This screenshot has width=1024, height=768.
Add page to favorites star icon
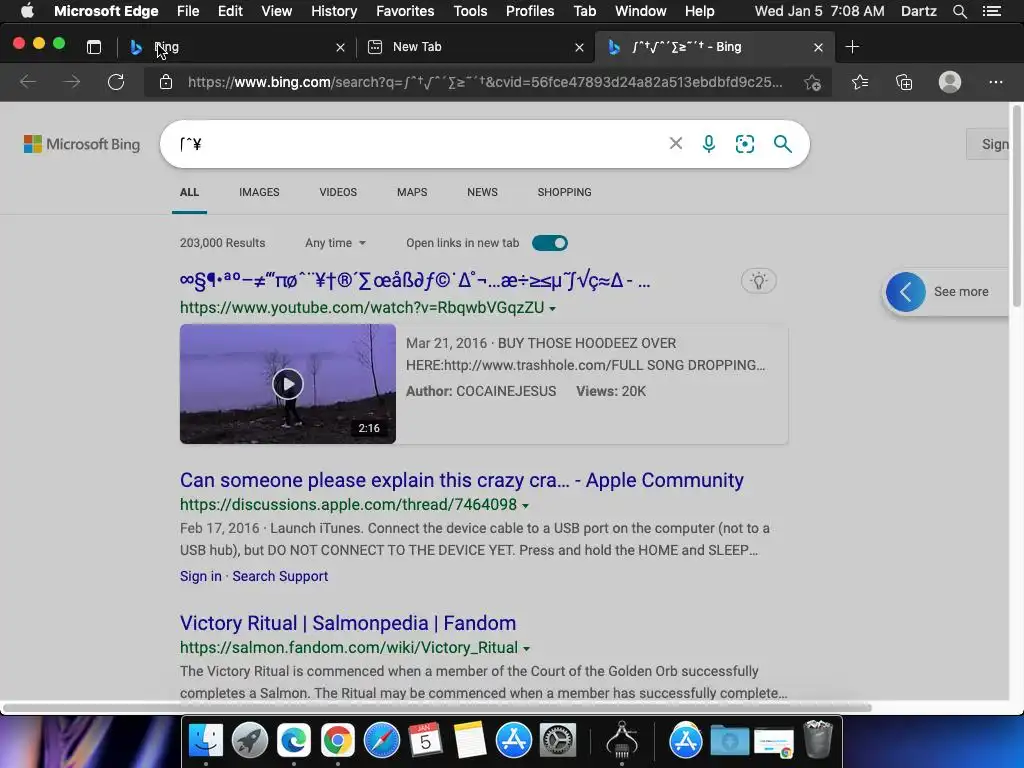[x=812, y=82]
